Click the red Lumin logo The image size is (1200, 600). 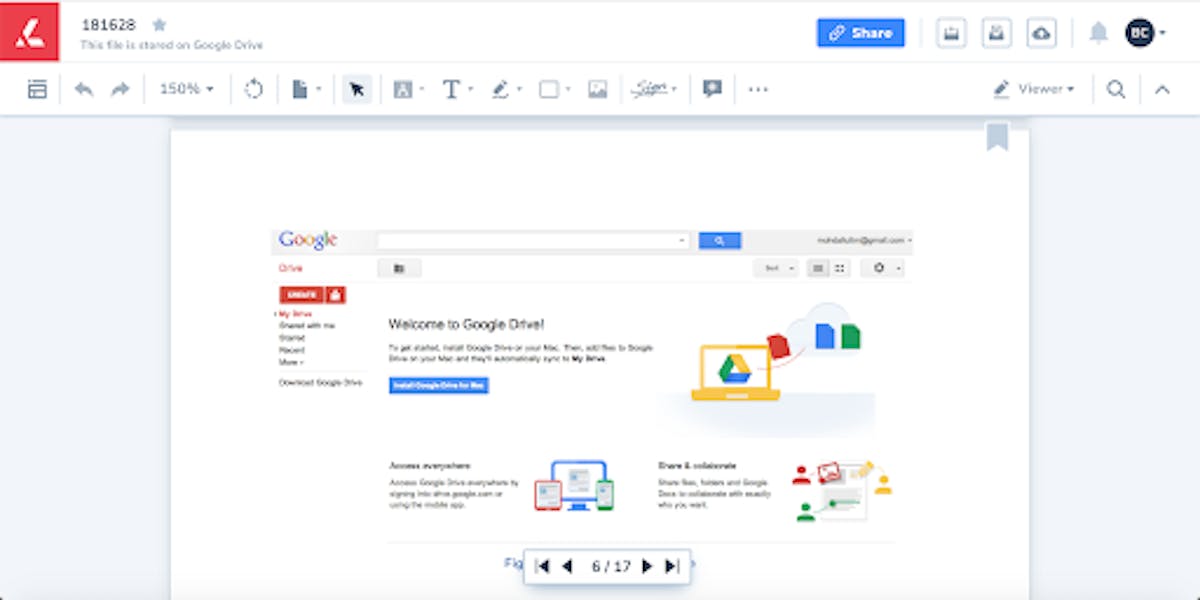pos(30,32)
